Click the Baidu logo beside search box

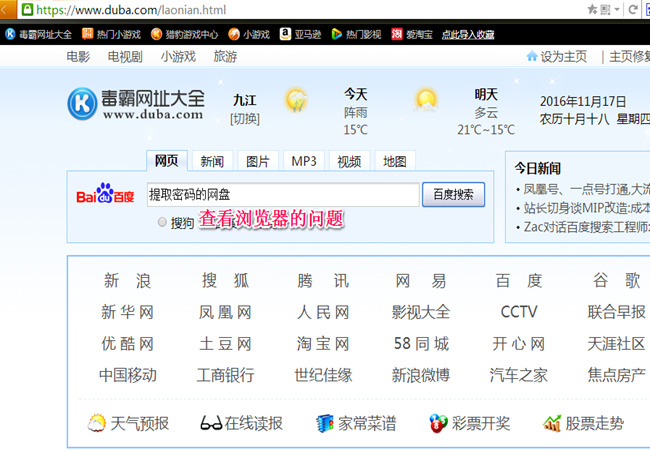tap(105, 194)
